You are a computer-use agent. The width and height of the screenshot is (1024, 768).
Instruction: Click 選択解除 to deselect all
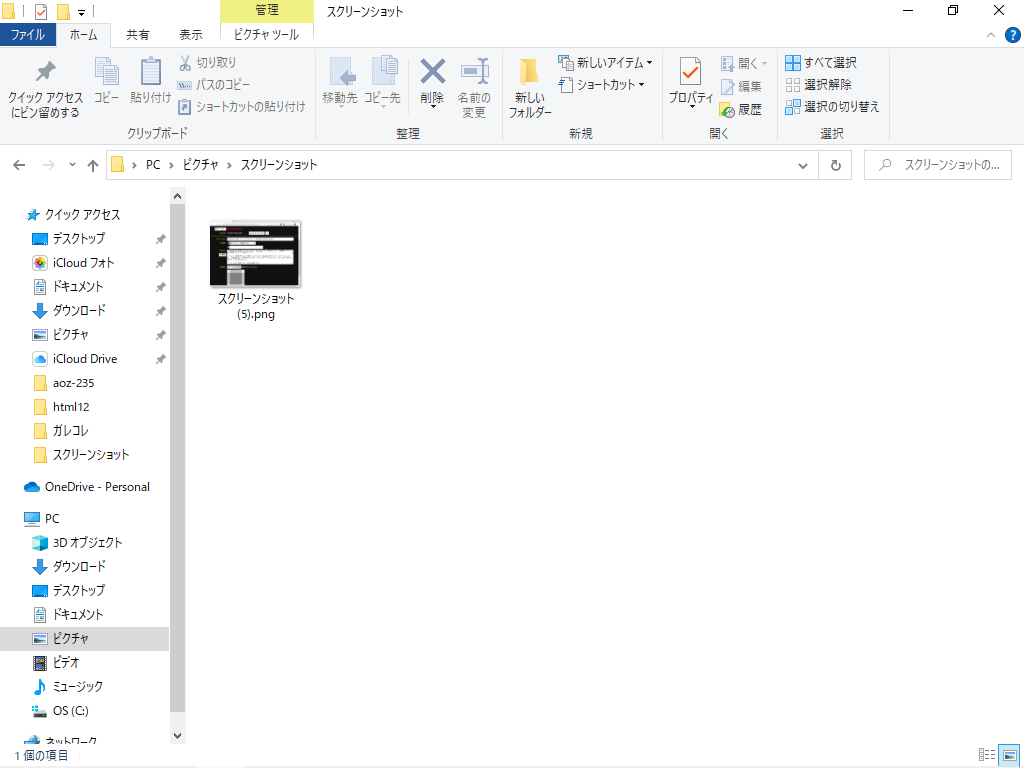(793, 85)
